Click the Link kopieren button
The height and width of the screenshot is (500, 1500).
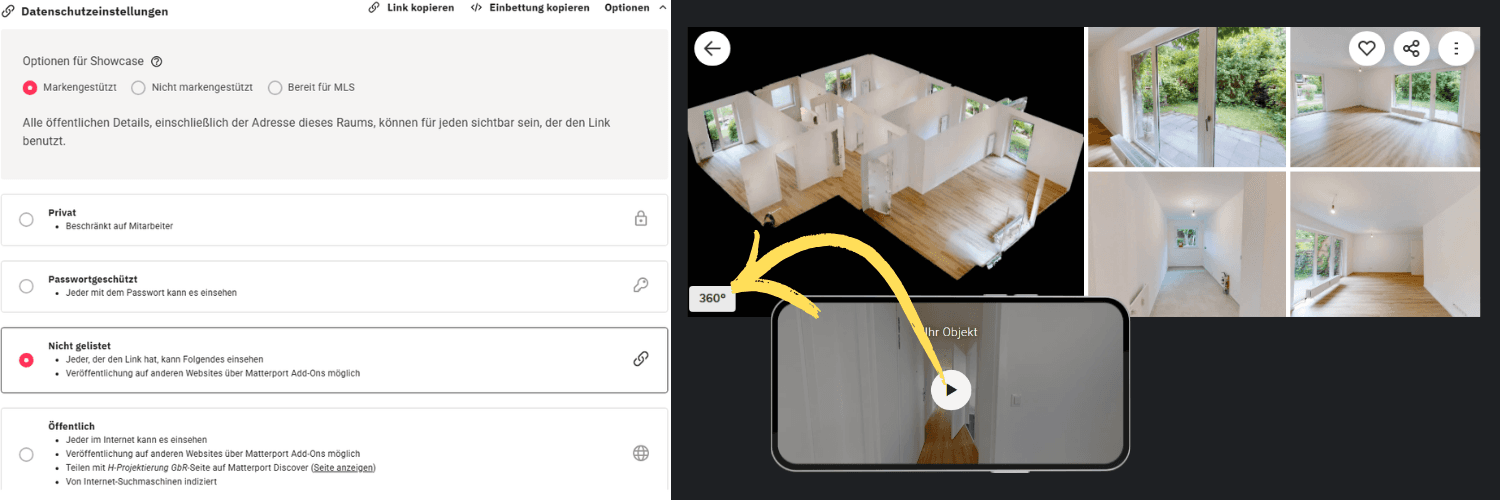[x=411, y=8]
